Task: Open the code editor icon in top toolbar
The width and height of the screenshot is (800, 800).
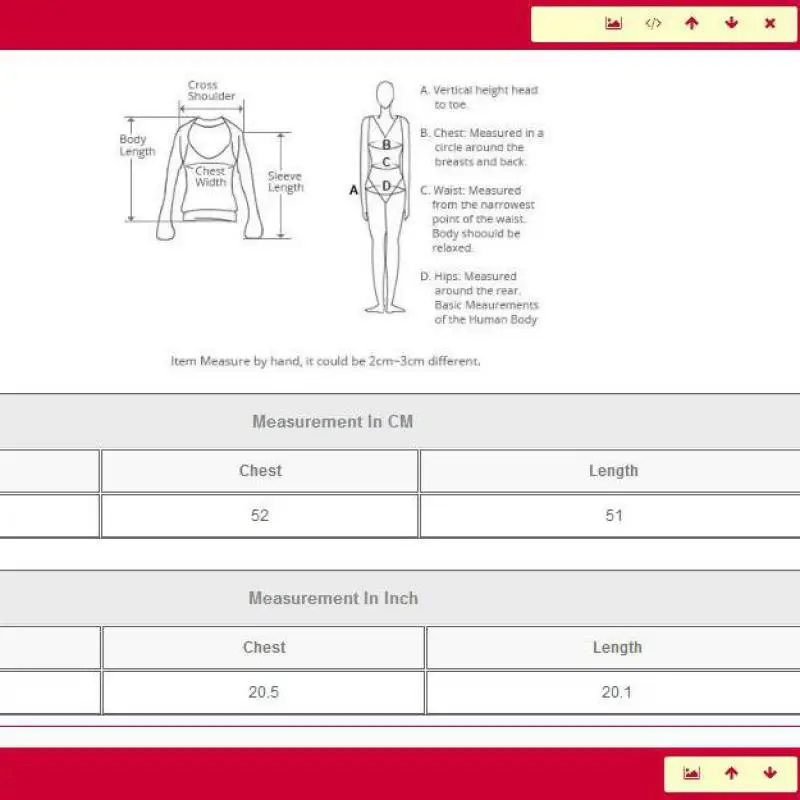Action: [653, 23]
